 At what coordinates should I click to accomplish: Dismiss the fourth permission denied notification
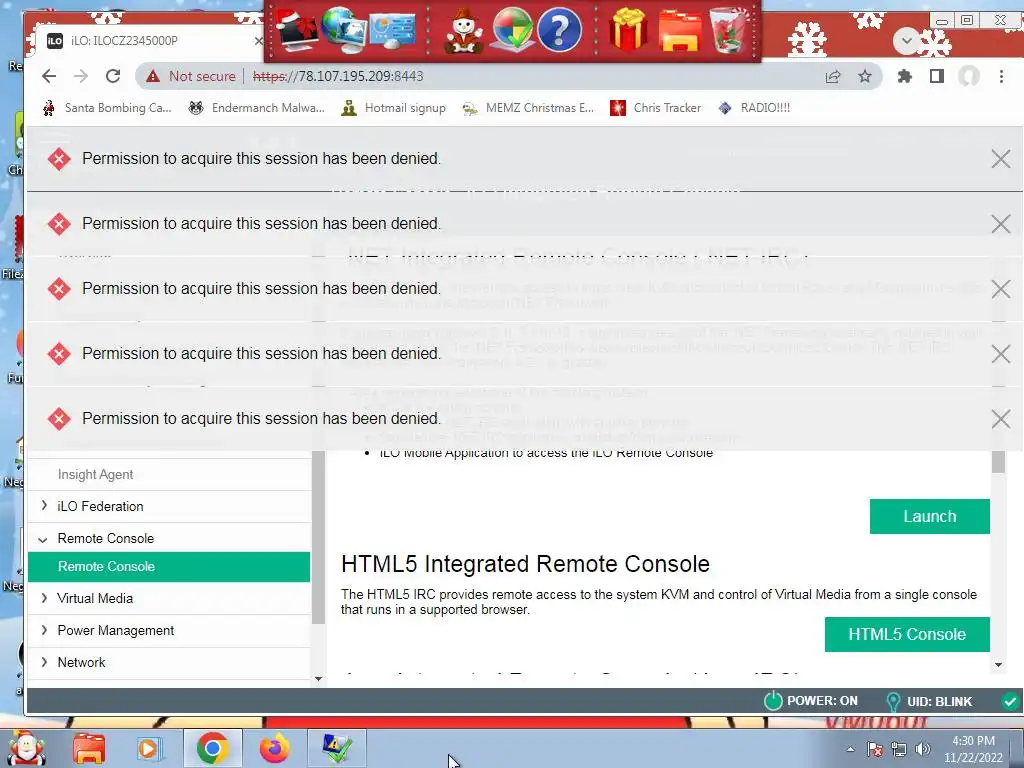click(1000, 354)
